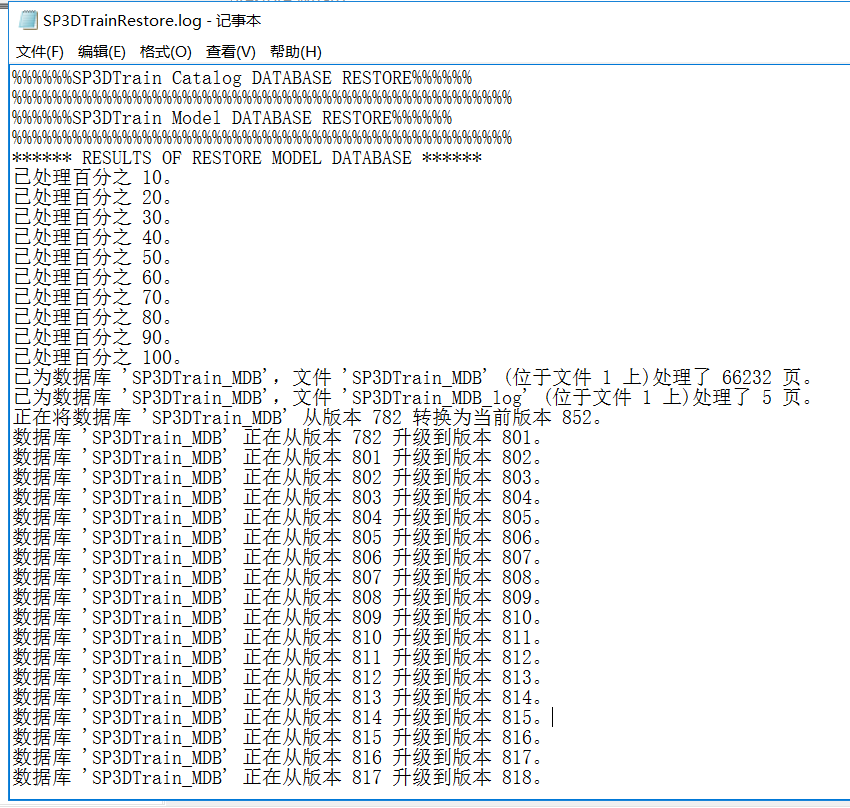The image size is (850, 808).
Task: Open the 文件(F) menu
Action: 40,52
